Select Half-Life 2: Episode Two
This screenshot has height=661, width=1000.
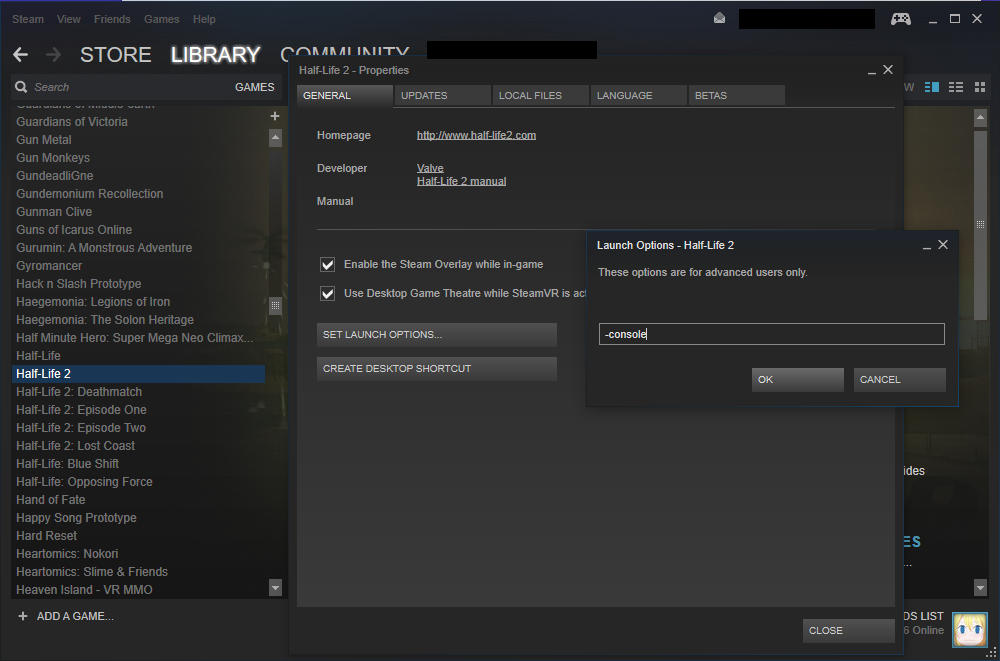pos(138,427)
